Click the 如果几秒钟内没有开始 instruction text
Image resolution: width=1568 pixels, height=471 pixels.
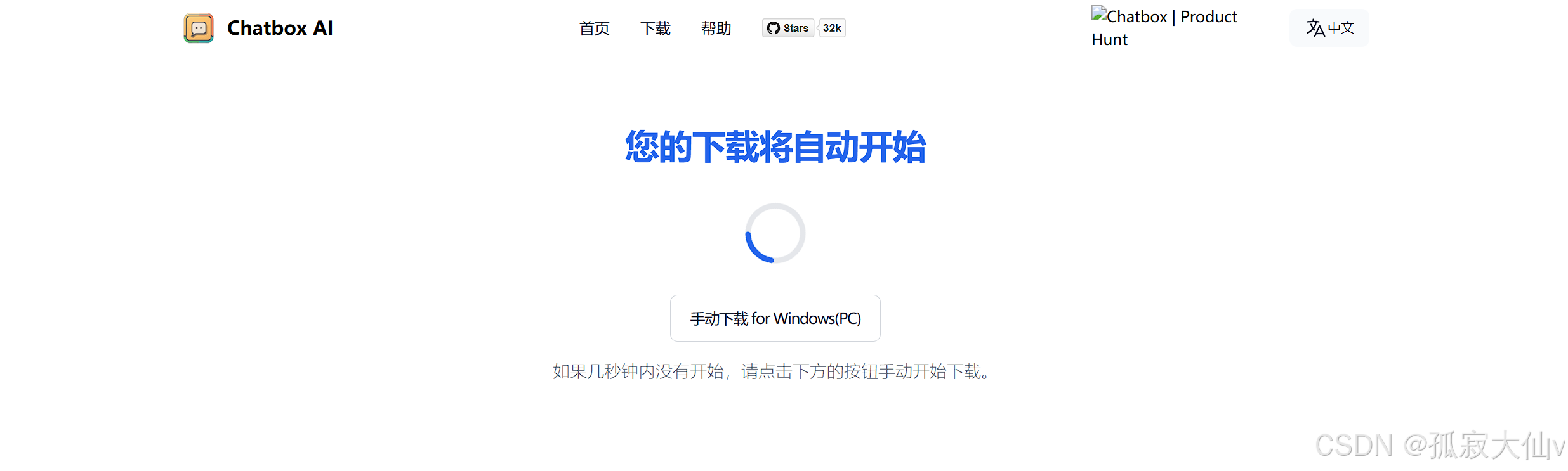pos(638,371)
